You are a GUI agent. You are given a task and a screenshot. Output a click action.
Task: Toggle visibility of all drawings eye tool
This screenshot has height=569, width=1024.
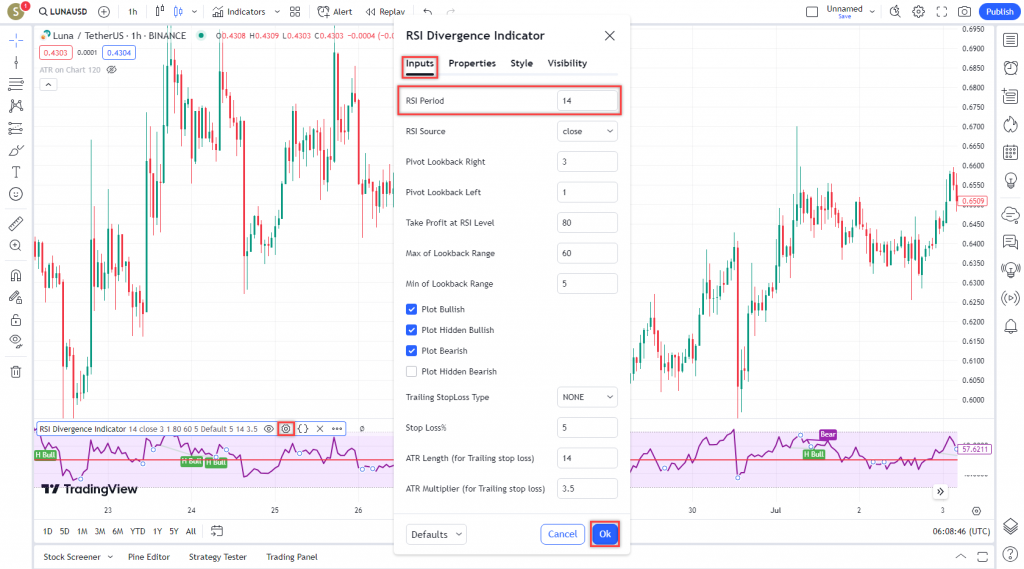pos(16,341)
